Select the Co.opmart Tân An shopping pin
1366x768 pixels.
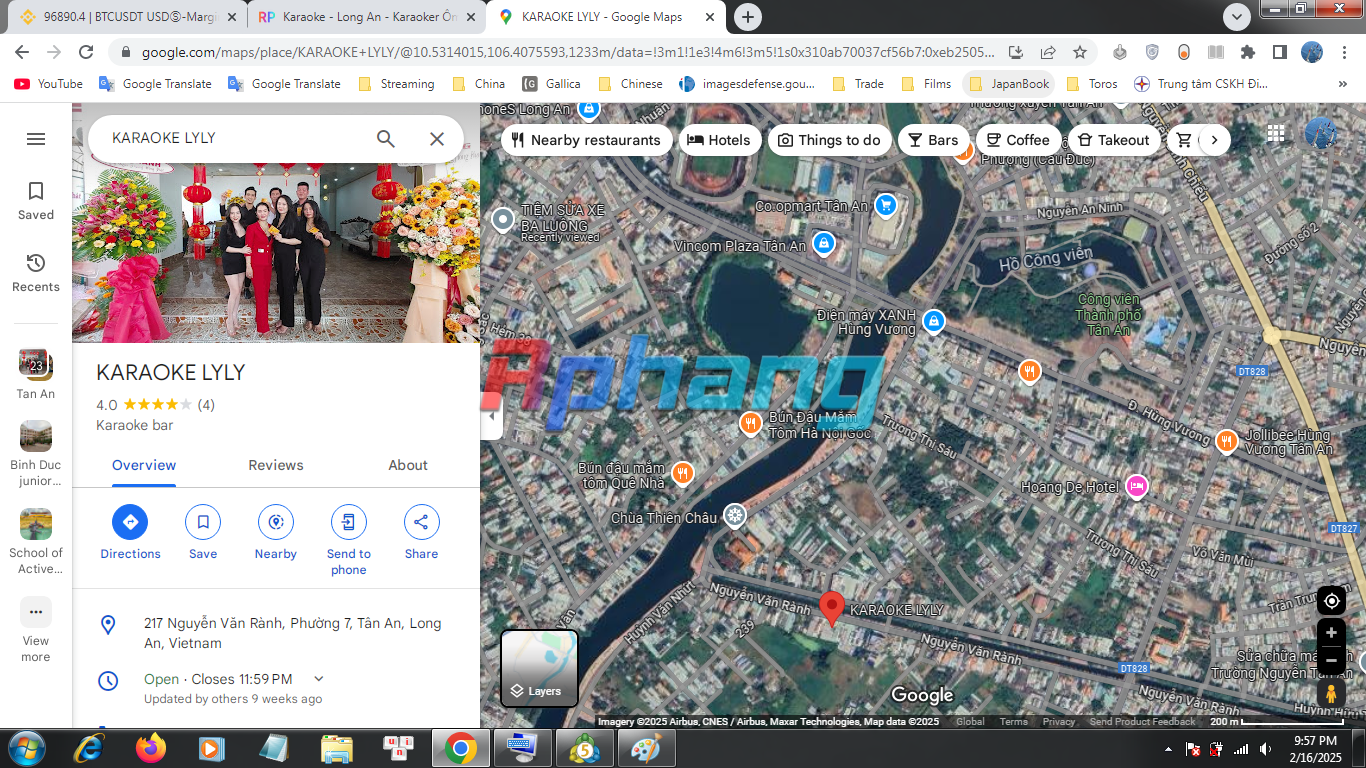pos(885,206)
